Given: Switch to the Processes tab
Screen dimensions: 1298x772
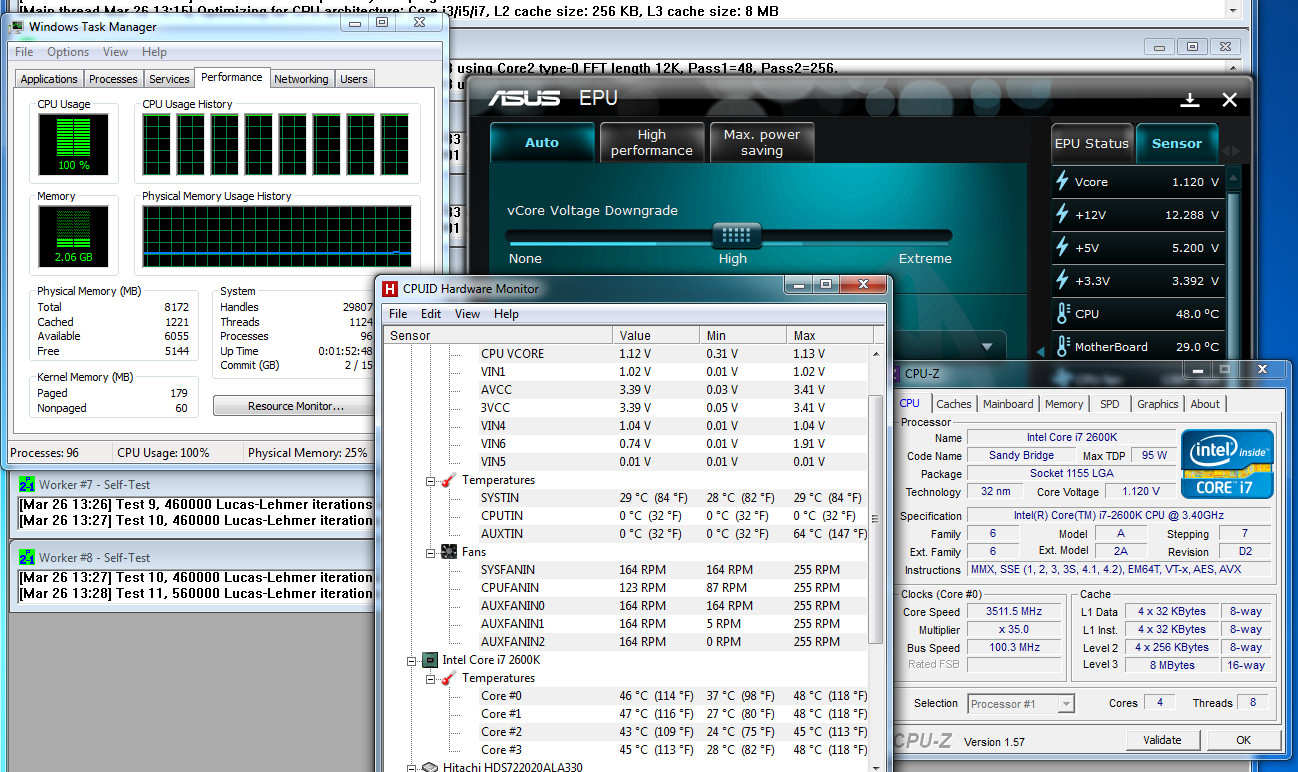Looking at the screenshot, I should point(113,79).
